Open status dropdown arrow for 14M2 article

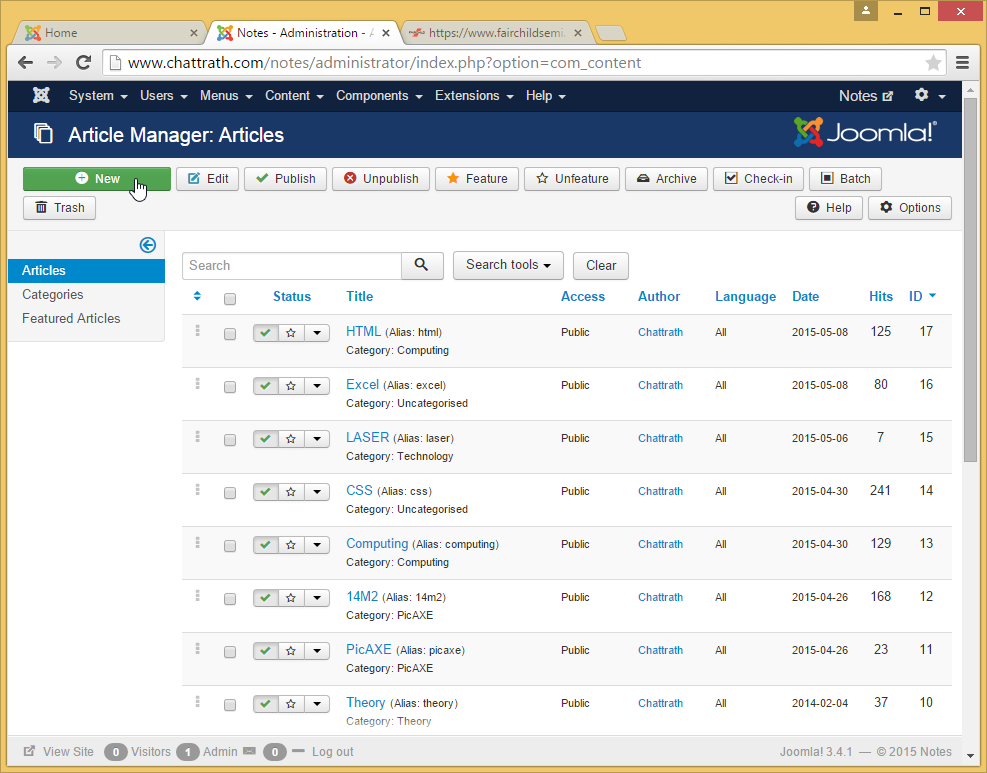tap(317, 598)
